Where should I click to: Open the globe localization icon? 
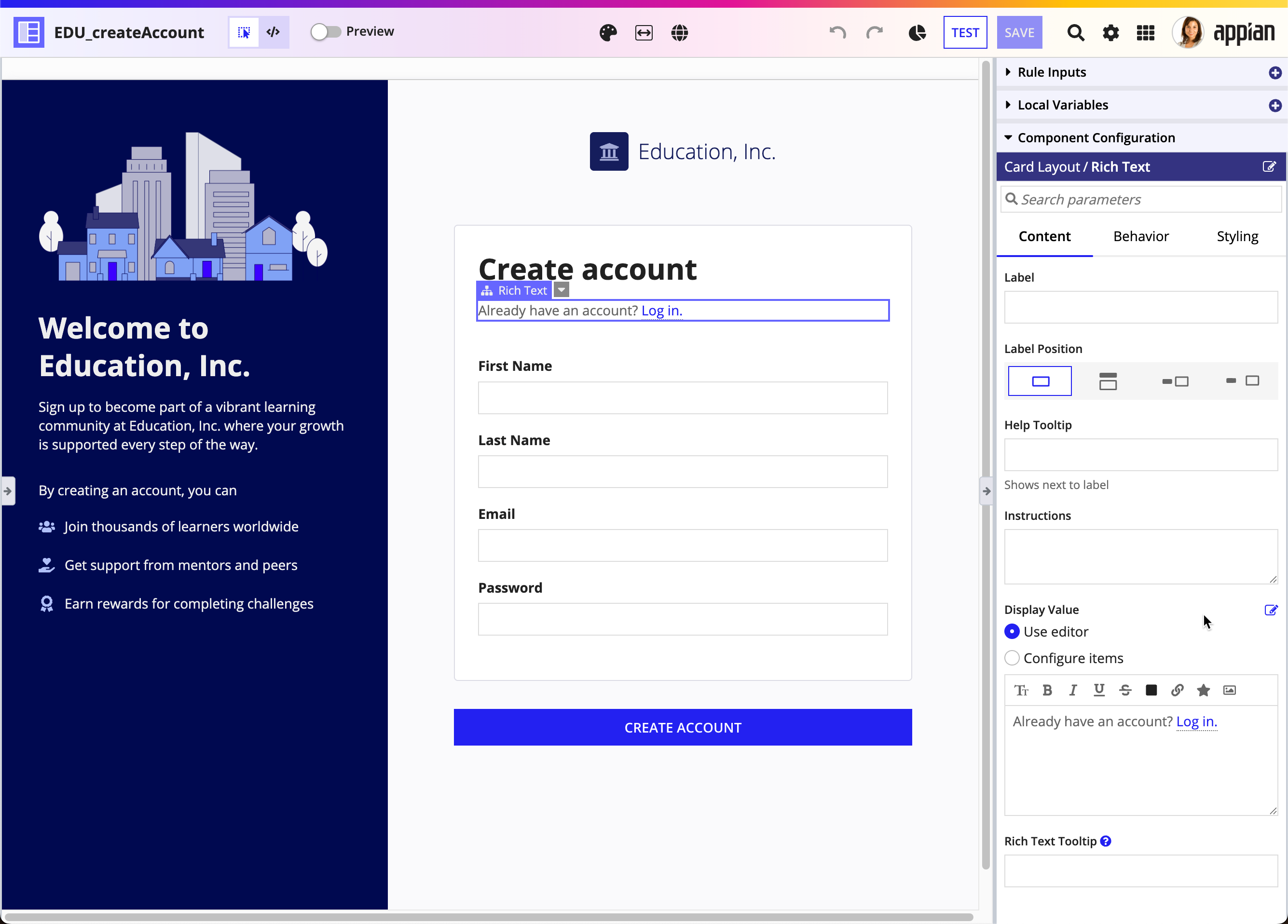(679, 33)
